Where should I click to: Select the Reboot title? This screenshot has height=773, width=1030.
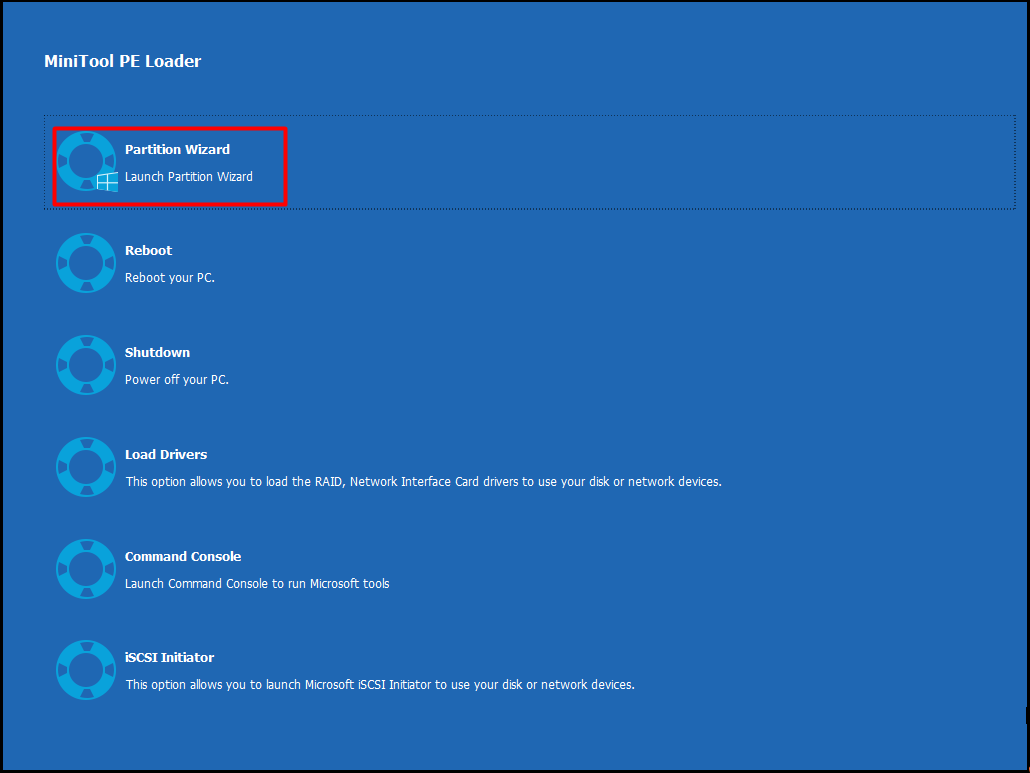[x=148, y=251]
